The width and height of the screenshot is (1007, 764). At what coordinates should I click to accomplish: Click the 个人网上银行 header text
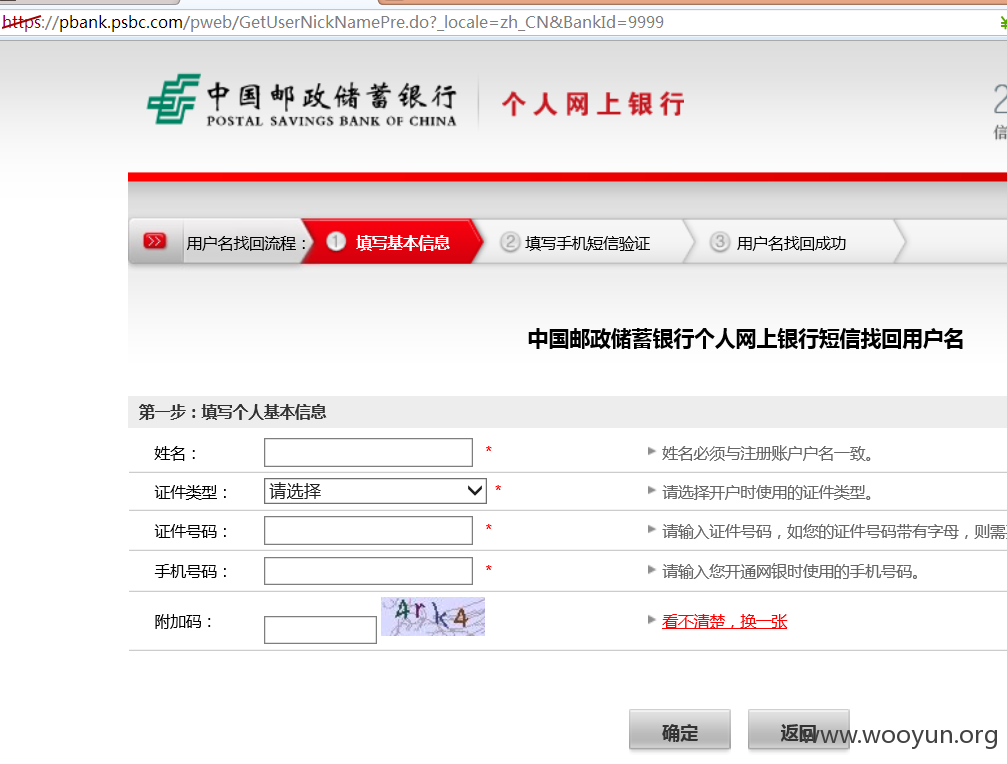(593, 104)
